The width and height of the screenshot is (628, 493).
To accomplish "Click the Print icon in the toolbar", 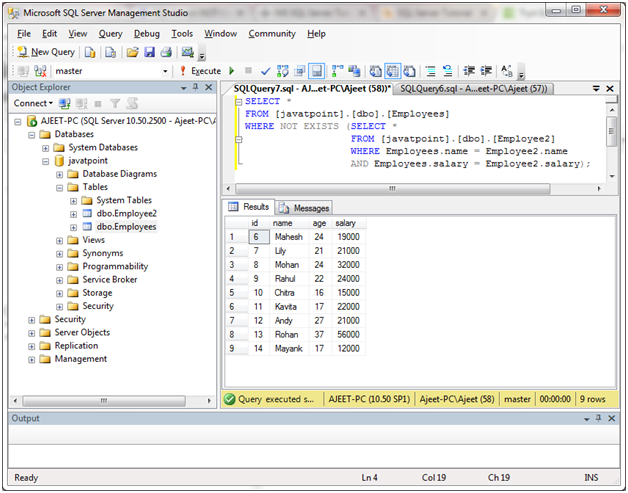I will click(166, 52).
